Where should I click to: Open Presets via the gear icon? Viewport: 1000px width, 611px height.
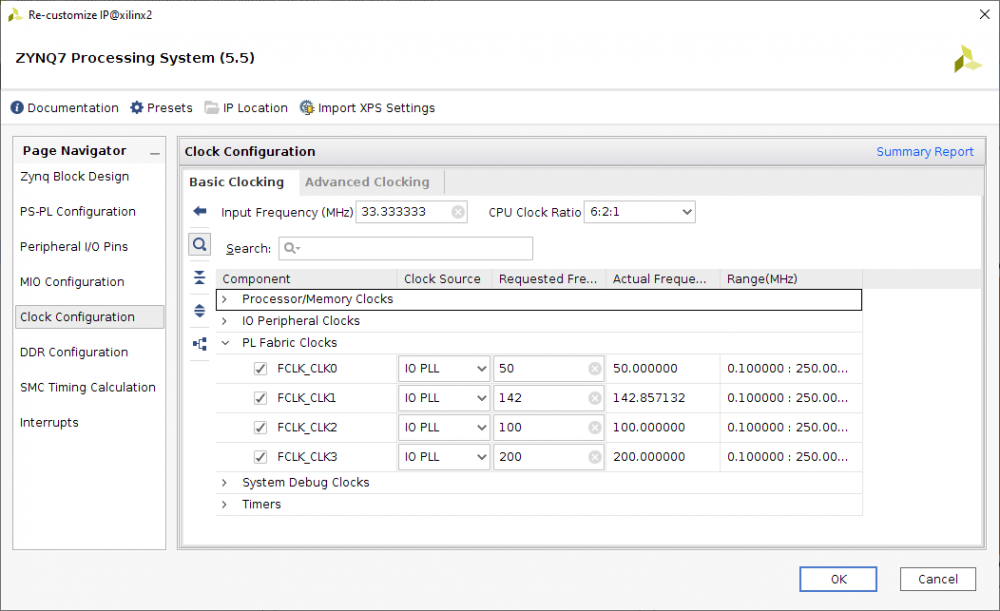137,108
